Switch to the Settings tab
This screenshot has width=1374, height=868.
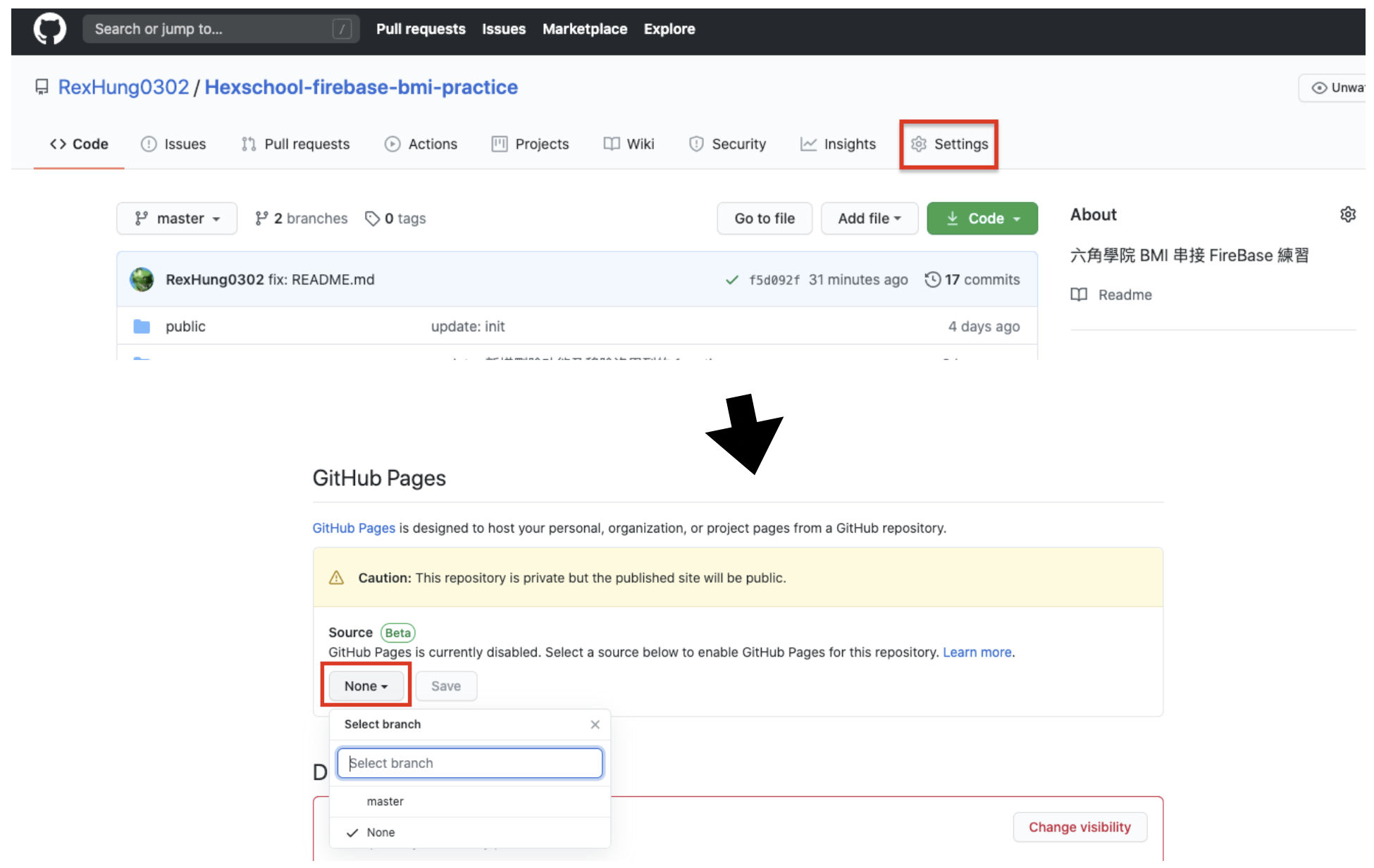pyautogui.click(x=949, y=144)
